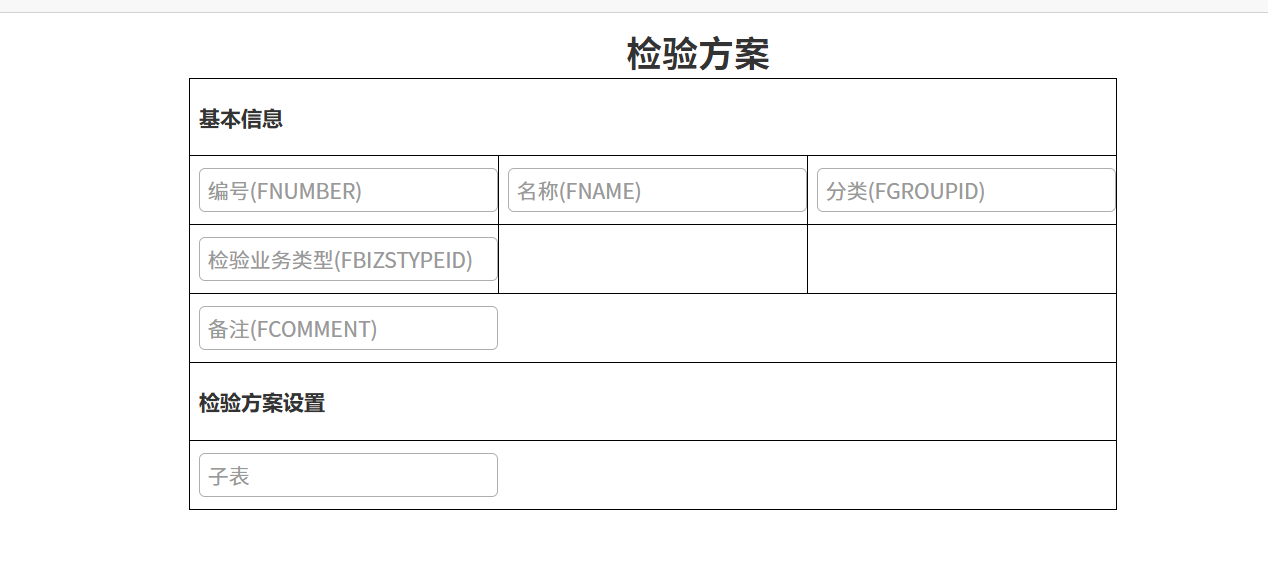Click the 检验方案 page title
Image resolution: width=1268 pixels, height=572 pixels.
click(x=698, y=54)
